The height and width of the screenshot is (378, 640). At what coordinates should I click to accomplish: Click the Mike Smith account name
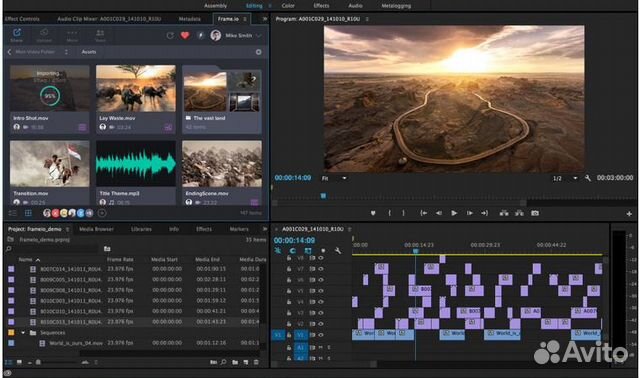point(238,36)
